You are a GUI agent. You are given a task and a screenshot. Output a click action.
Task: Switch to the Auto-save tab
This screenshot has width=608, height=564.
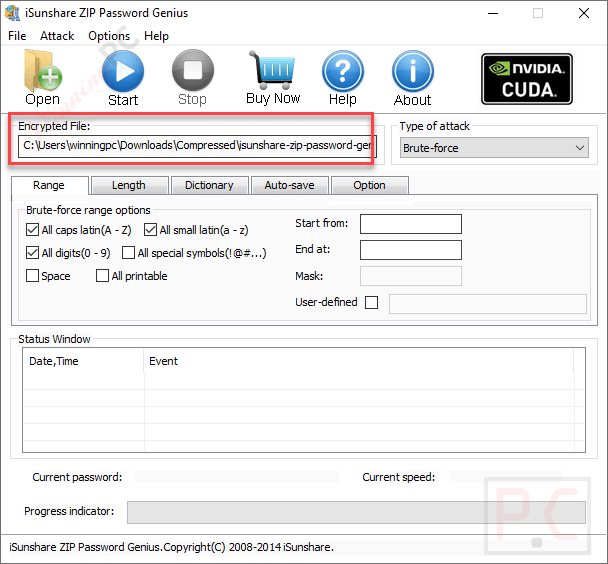(290, 185)
